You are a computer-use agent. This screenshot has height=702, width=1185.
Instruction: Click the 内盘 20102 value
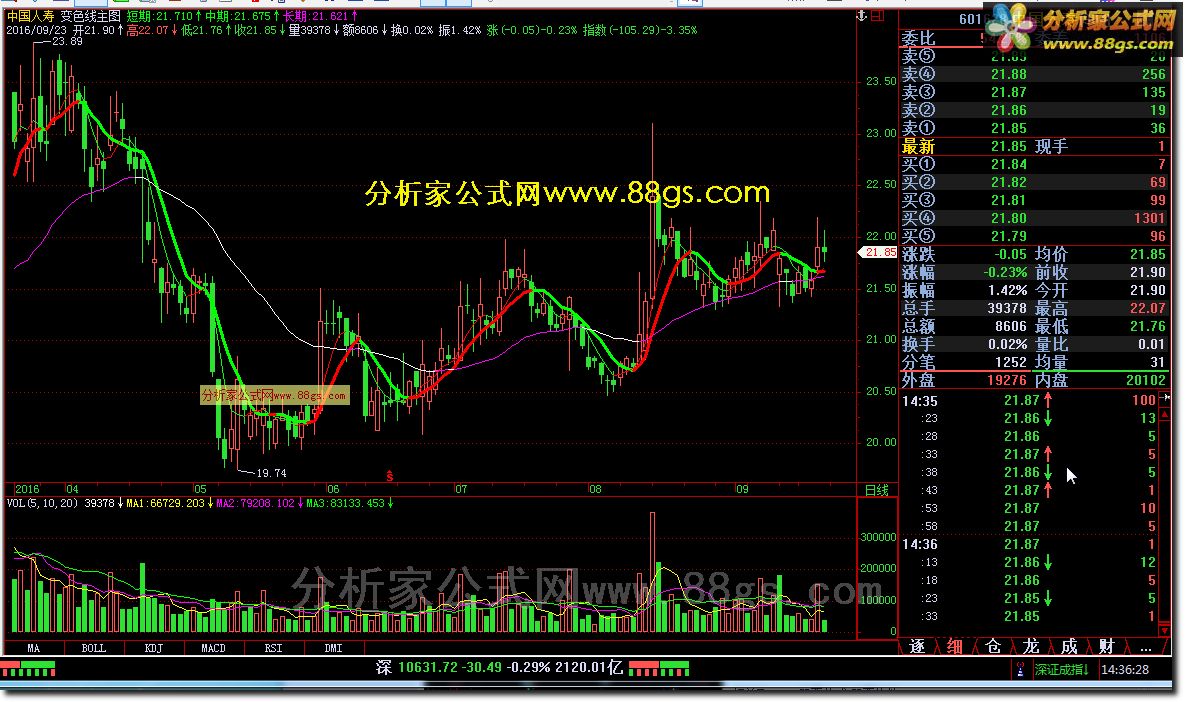1145,380
